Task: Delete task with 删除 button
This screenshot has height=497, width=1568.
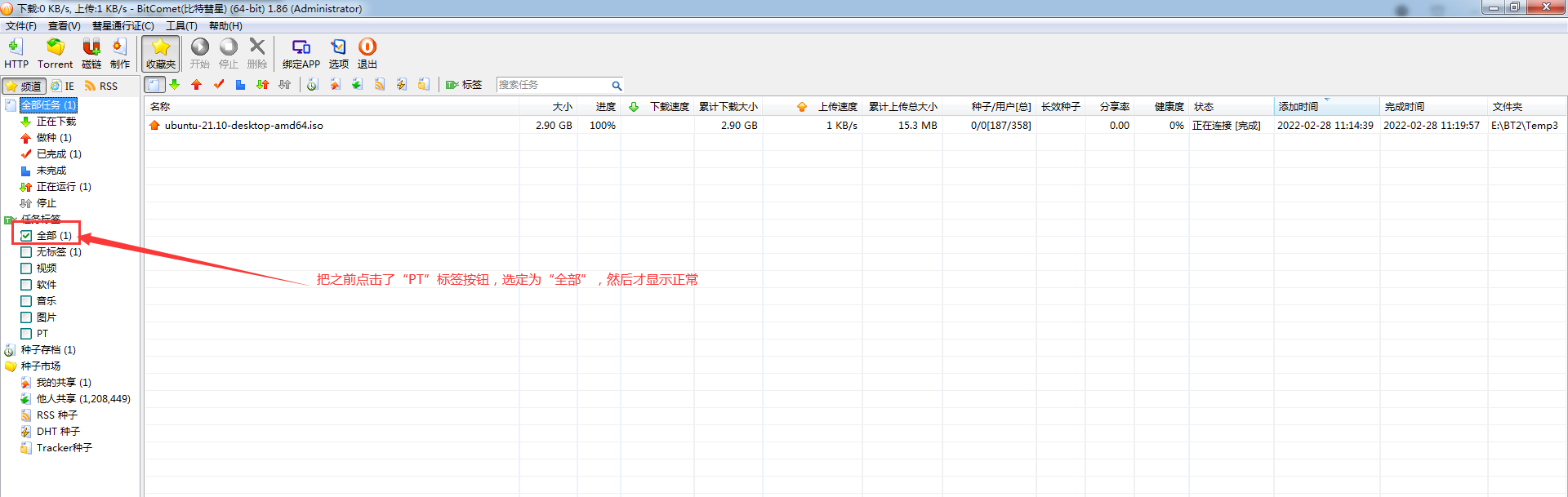Action: pos(257,54)
